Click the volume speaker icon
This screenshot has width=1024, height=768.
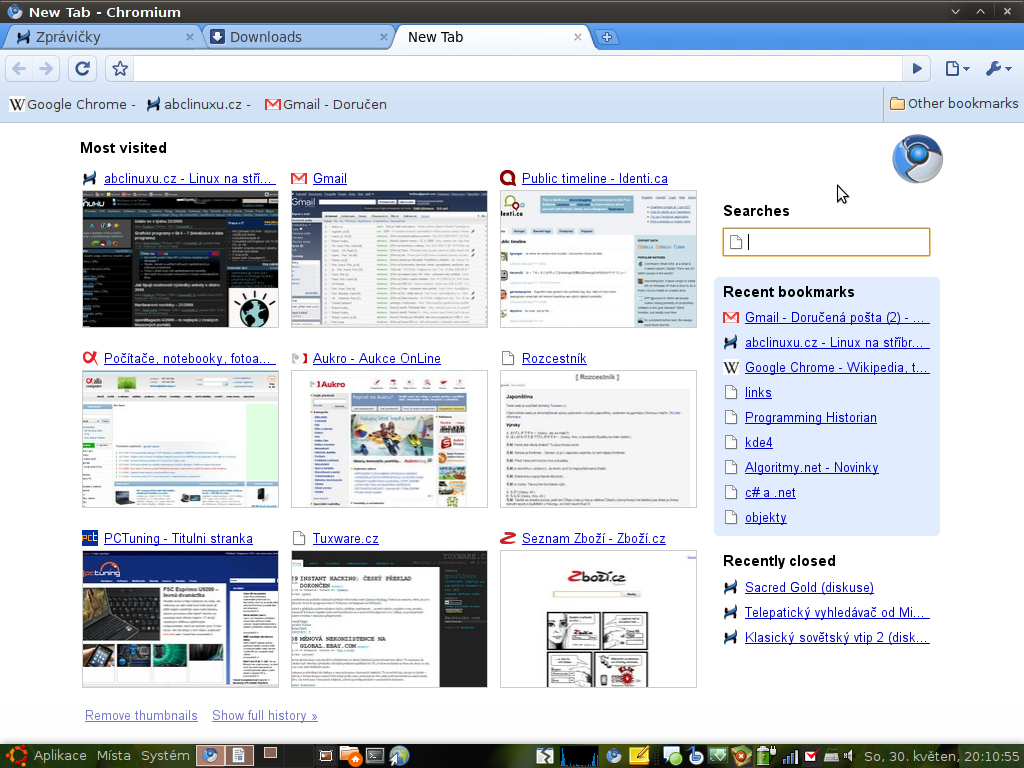[848, 756]
